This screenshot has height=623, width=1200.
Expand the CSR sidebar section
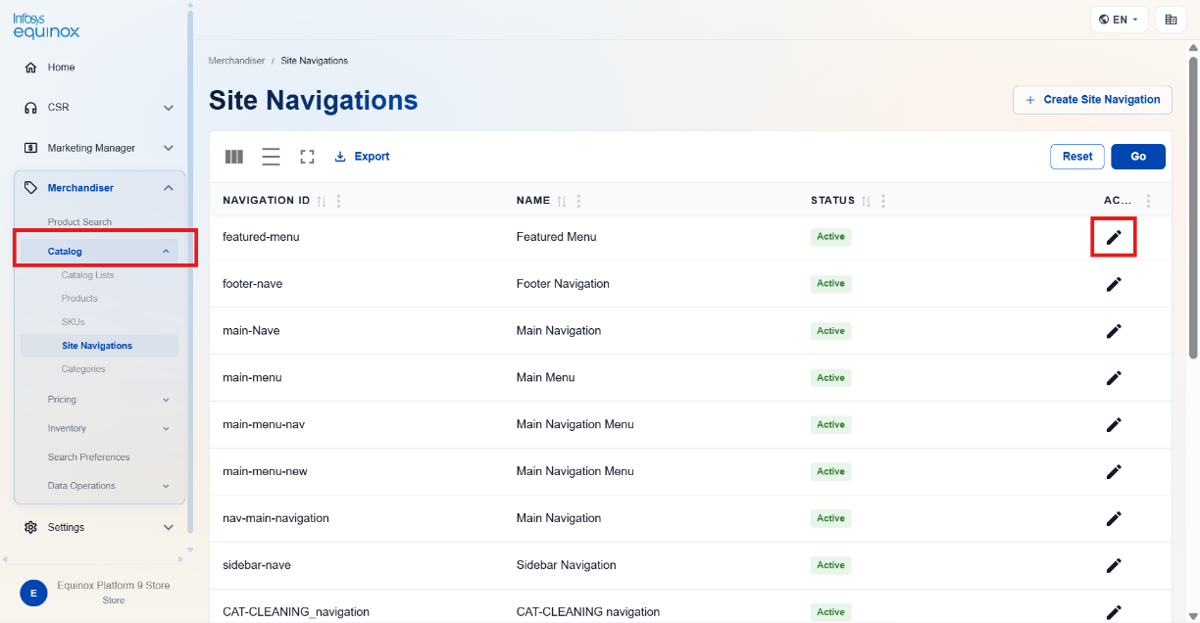coord(168,108)
